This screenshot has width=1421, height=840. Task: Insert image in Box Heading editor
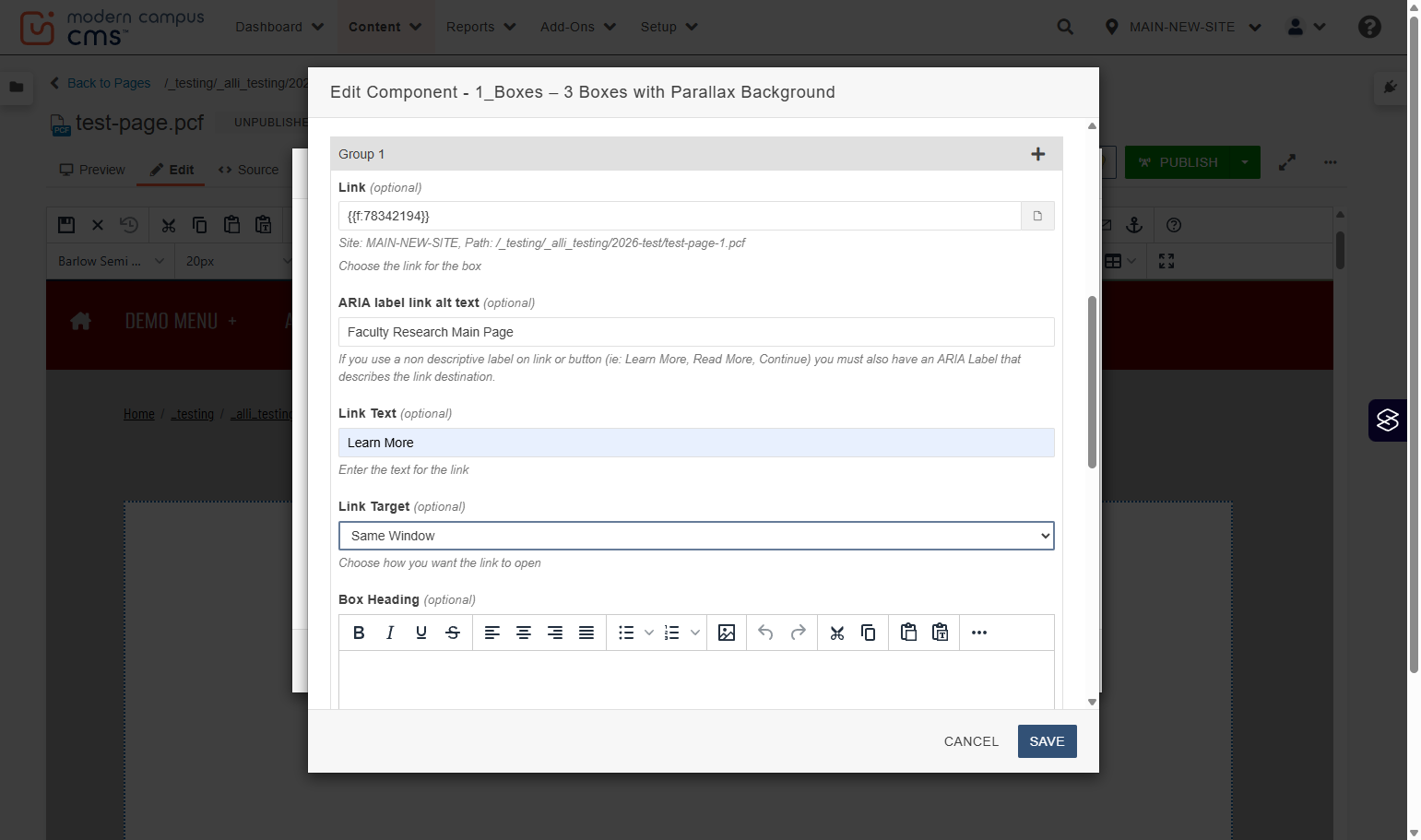coord(727,633)
